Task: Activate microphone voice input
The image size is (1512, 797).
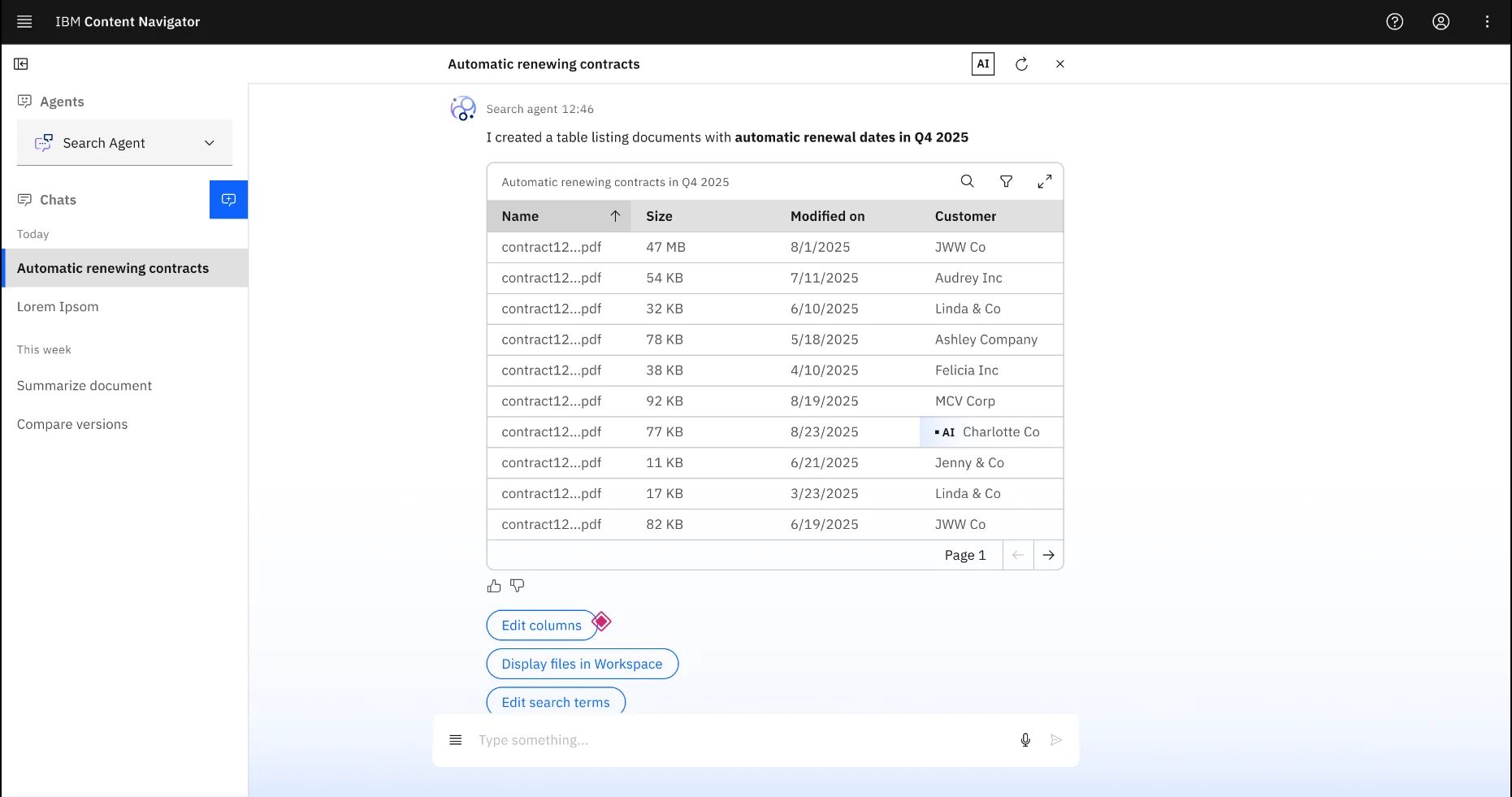Action: coord(1025,740)
